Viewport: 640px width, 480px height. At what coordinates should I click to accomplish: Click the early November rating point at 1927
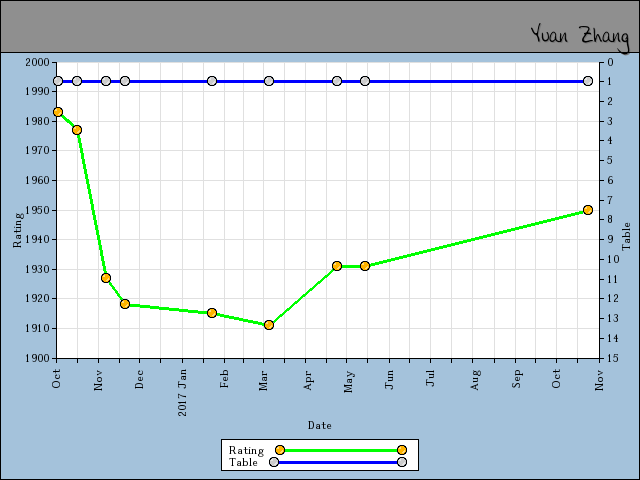106,278
